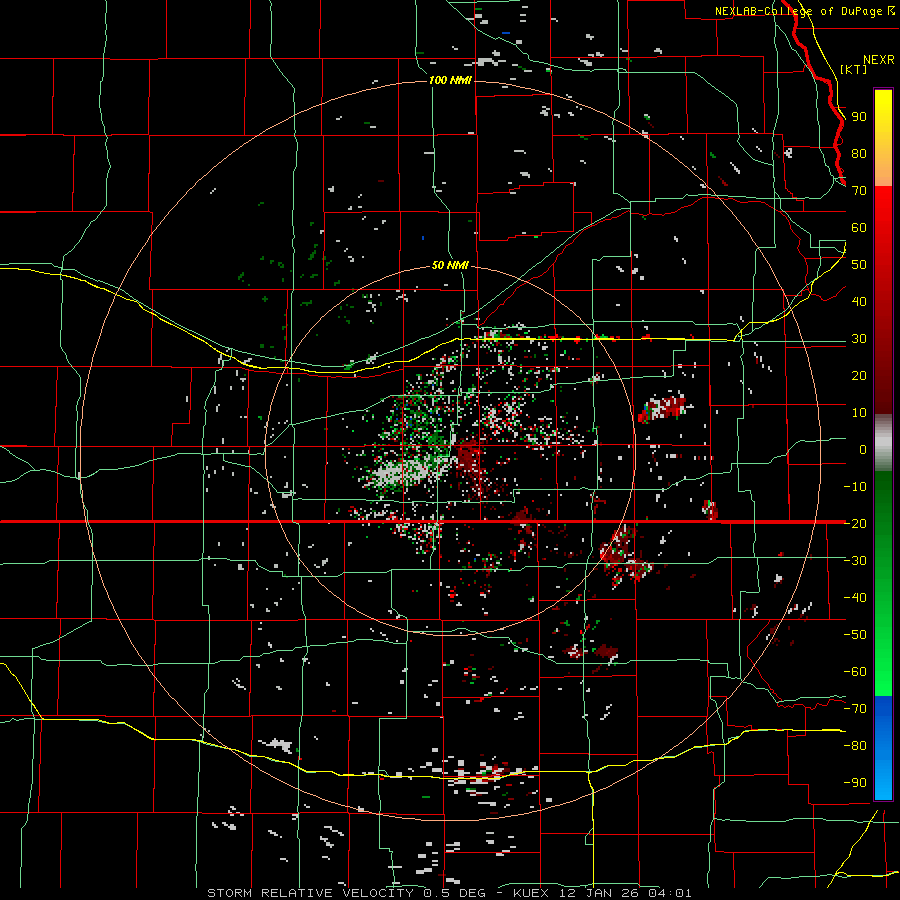Pick the bright green band on the color scale
This screenshot has height=900, width=900.
pyautogui.click(x=883, y=660)
